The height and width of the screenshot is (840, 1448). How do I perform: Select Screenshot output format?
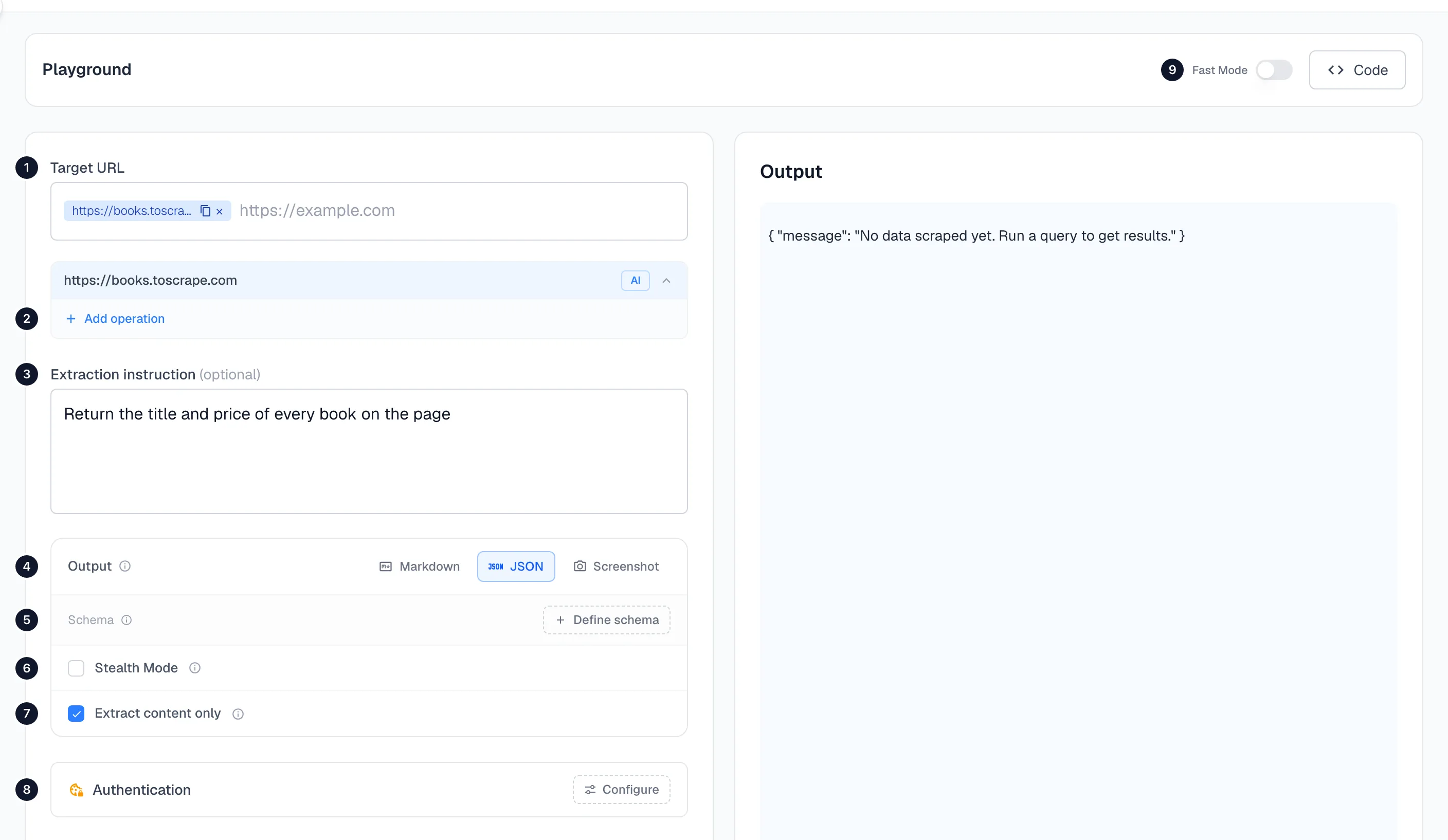[616, 567]
